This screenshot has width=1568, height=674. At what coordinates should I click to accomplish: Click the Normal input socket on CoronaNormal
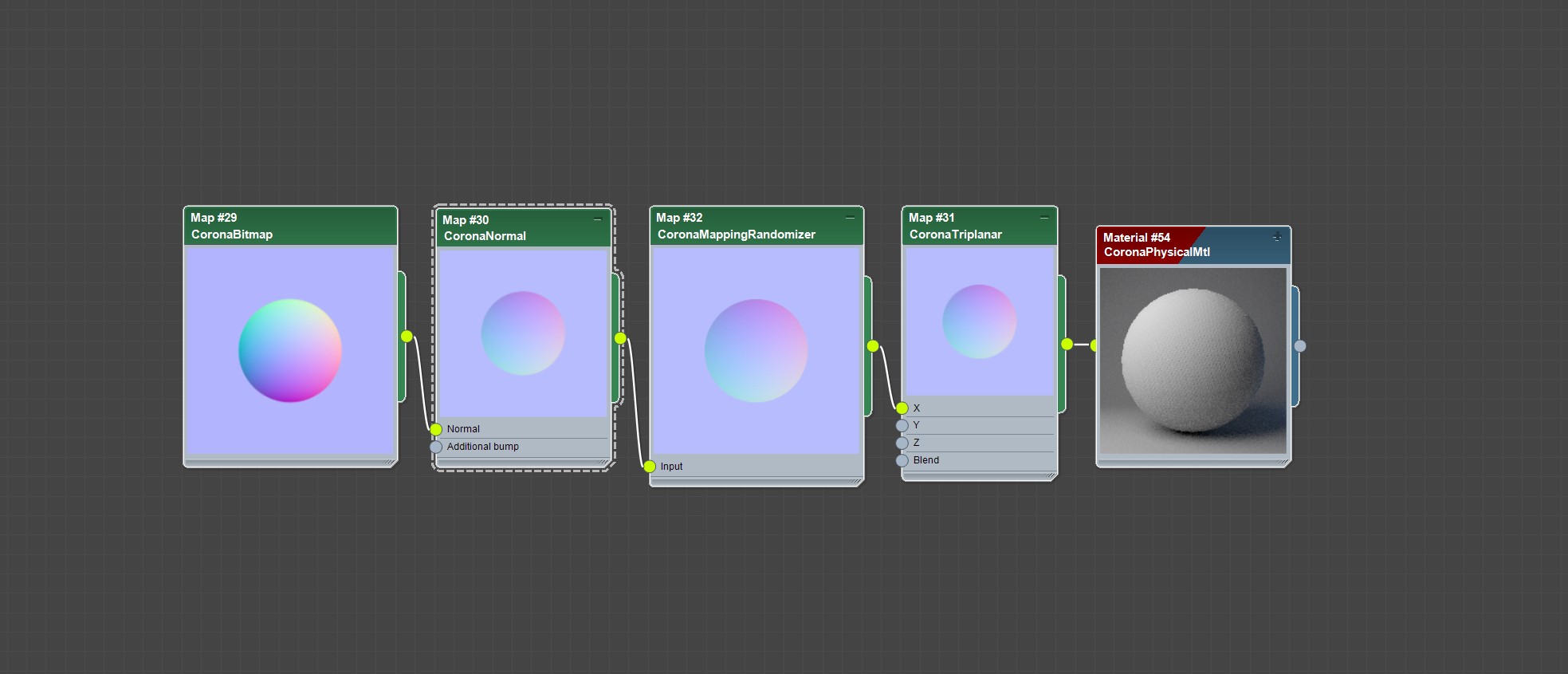(436, 429)
